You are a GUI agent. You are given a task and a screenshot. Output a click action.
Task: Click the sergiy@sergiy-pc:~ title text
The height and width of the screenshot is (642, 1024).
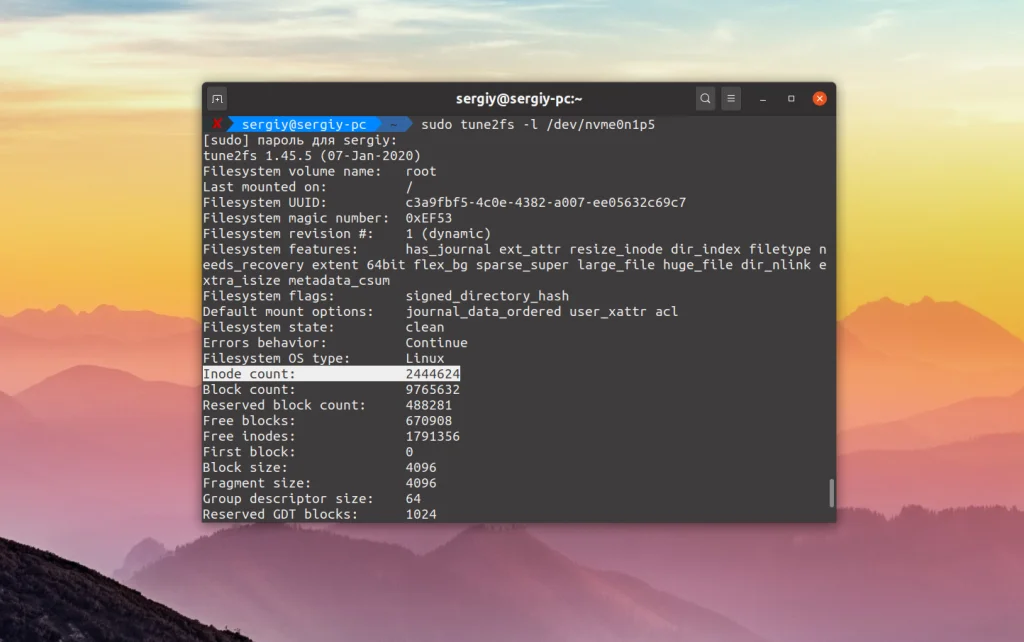point(520,98)
